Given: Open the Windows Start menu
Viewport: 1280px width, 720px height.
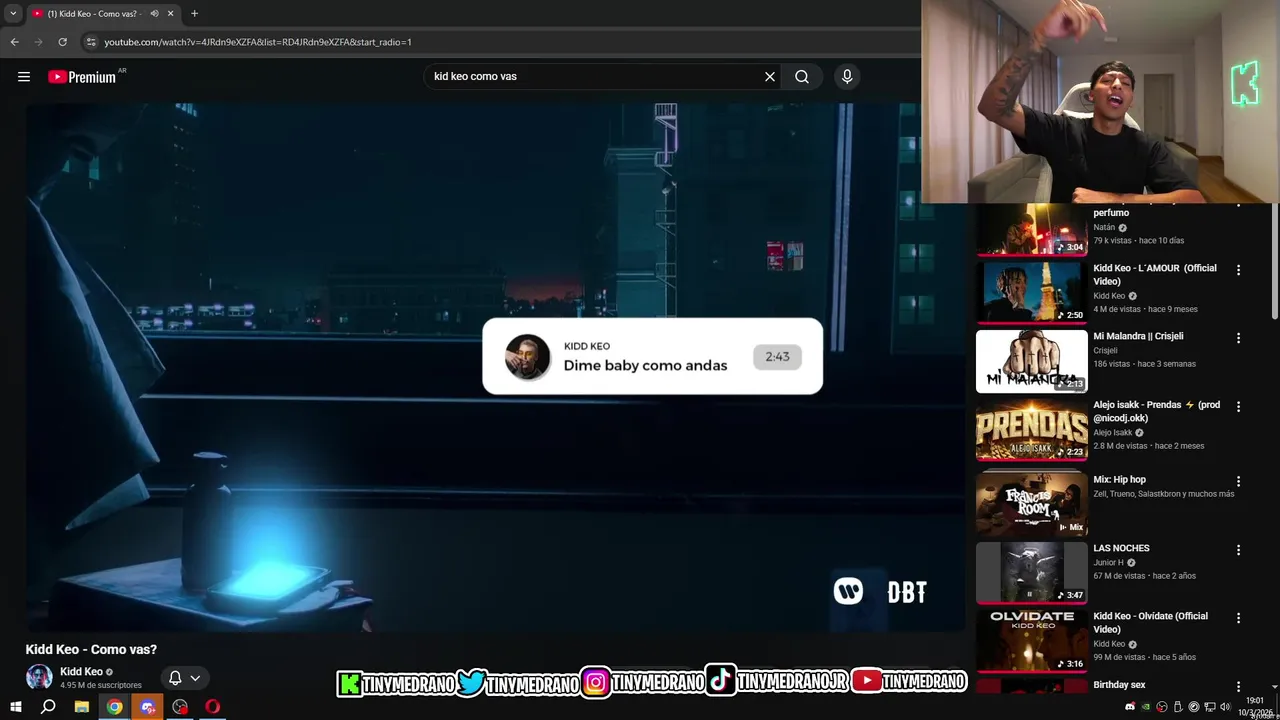Looking at the screenshot, I should coord(15,707).
